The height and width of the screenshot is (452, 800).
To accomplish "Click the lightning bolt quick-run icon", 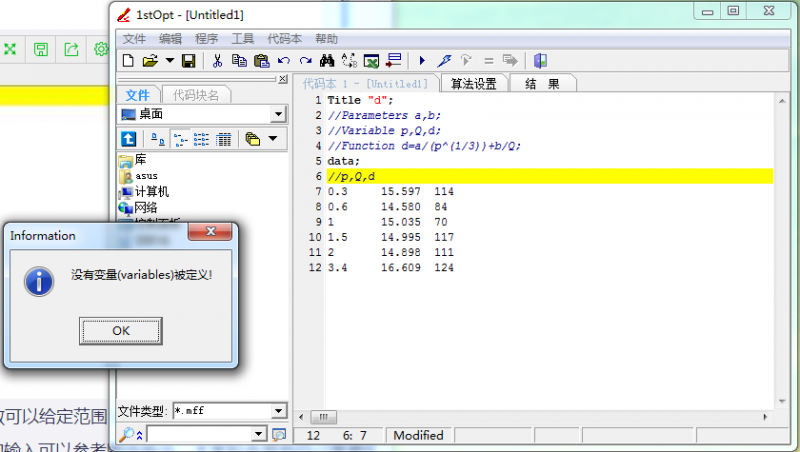I will [444, 61].
